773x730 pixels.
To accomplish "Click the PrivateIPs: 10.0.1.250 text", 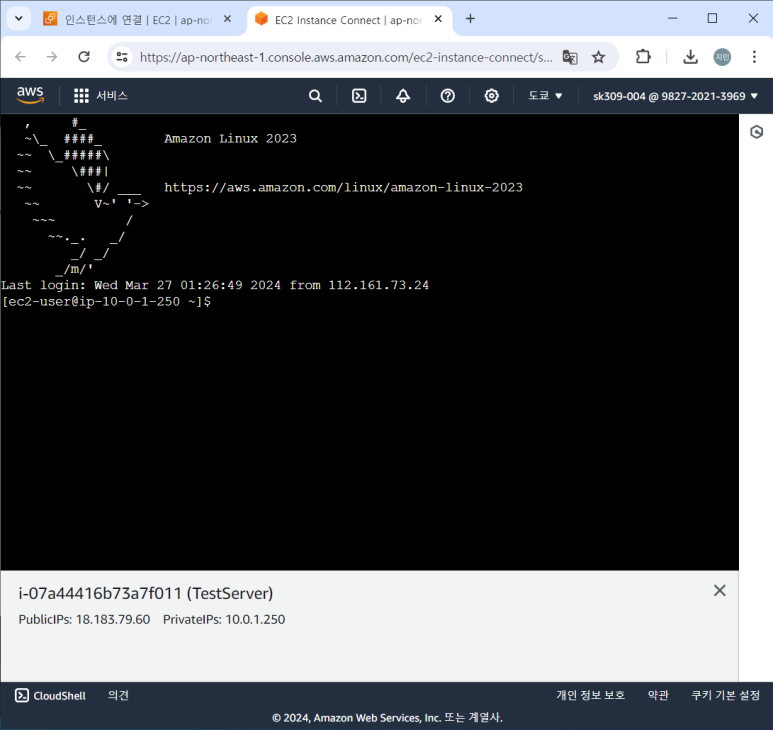I will [224, 619].
